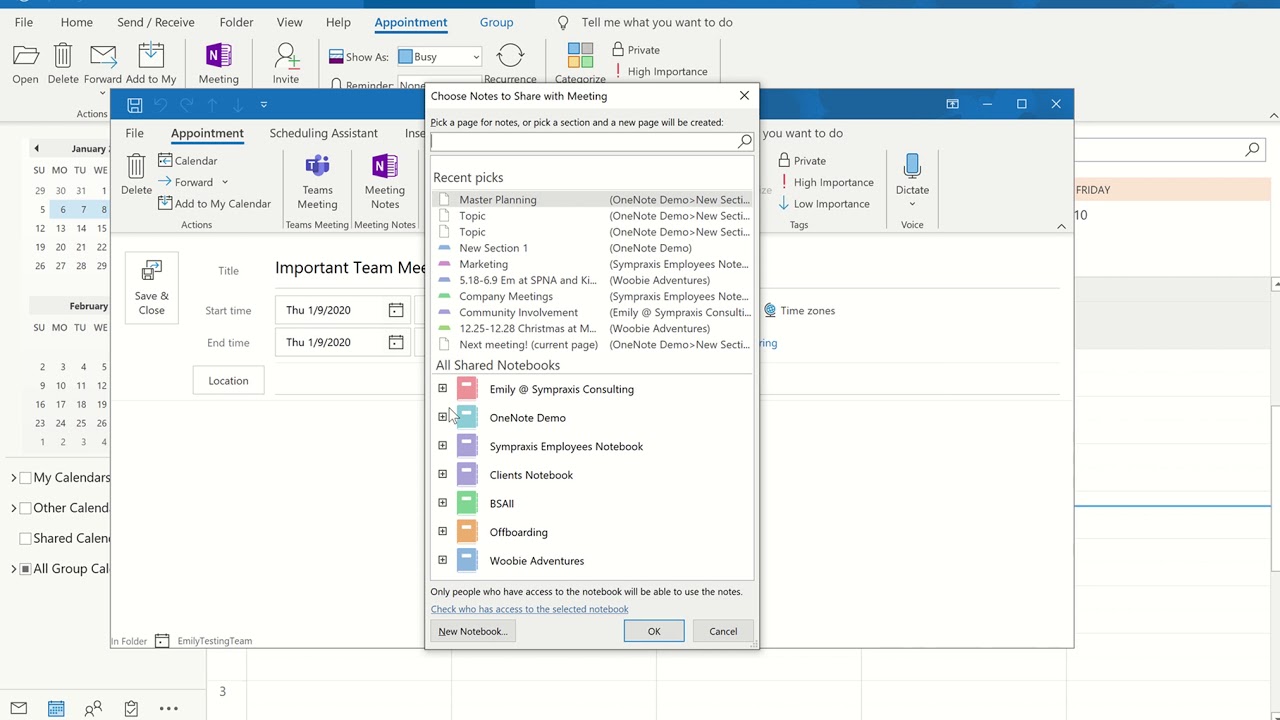Image resolution: width=1280 pixels, height=720 pixels.
Task: Open 'Check who has access' link
Action: coord(530,609)
